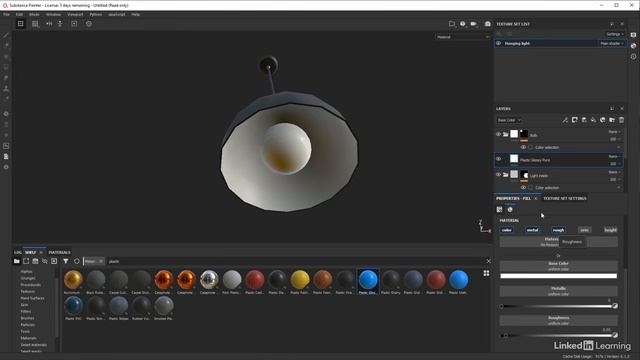
Task: Switch viewport to 3D-only perspective view icon
Action: (20, 24)
